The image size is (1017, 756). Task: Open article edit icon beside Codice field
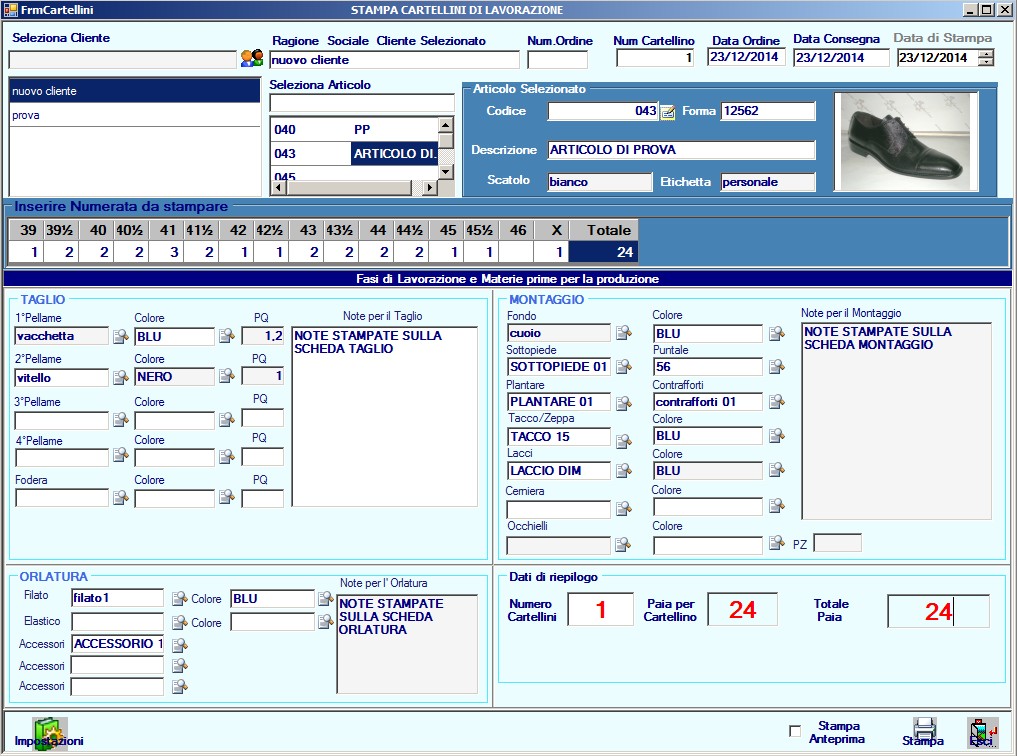pyautogui.click(x=667, y=112)
